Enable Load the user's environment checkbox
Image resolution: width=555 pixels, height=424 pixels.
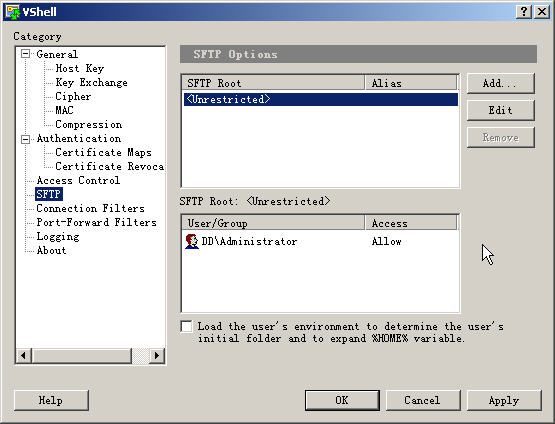click(x=186, y=326)
